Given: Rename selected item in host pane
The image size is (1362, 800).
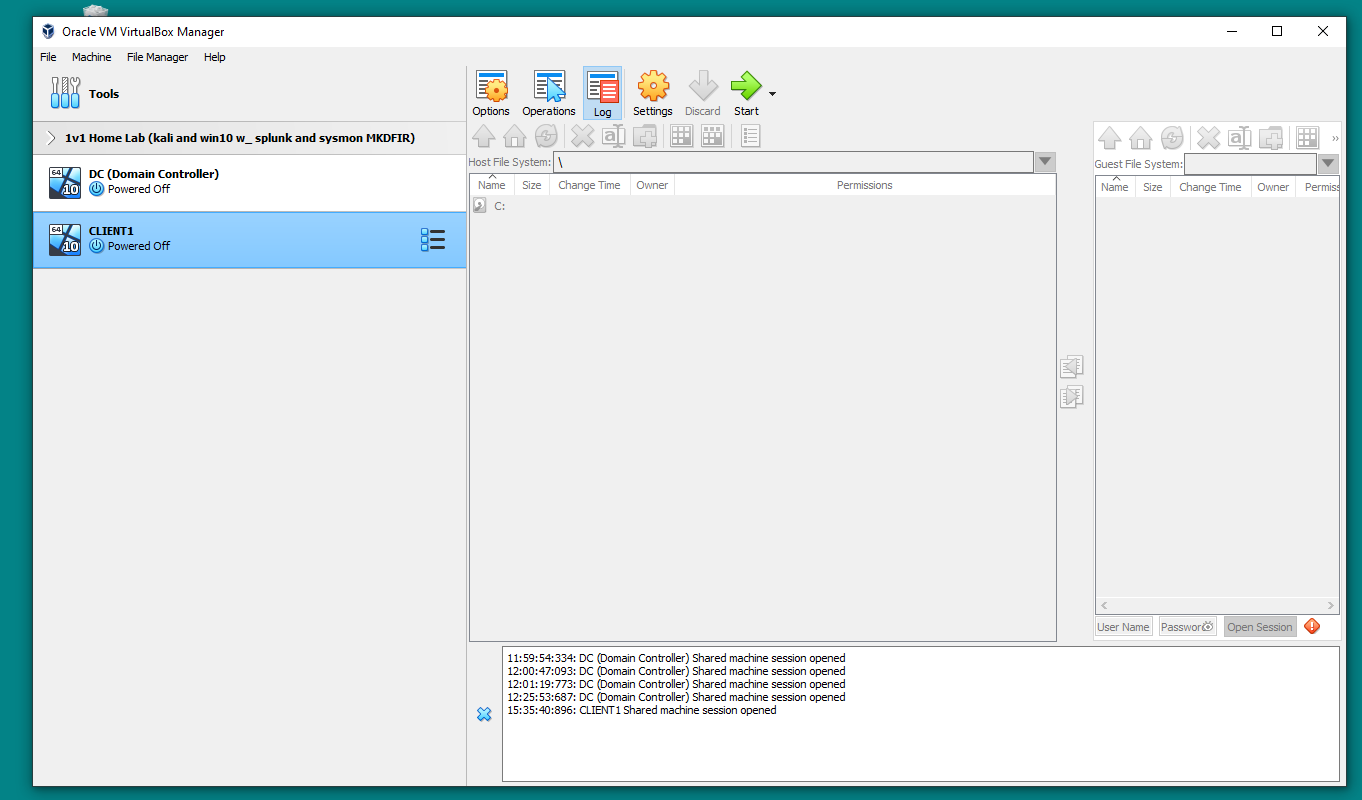Looking at the screenshot, I should click(614, 136).
